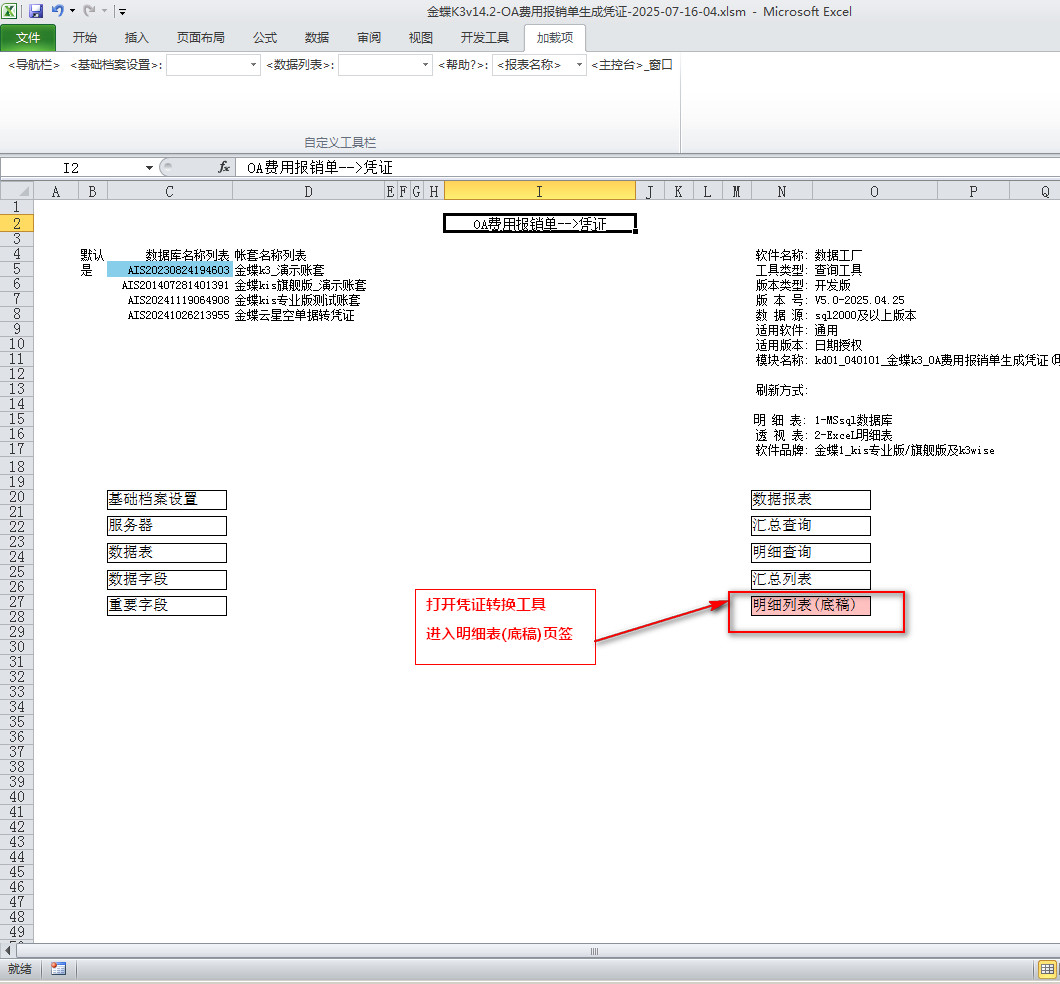
Task: Save the workbook with the floppy disk icon
Action: pos(36,11)
